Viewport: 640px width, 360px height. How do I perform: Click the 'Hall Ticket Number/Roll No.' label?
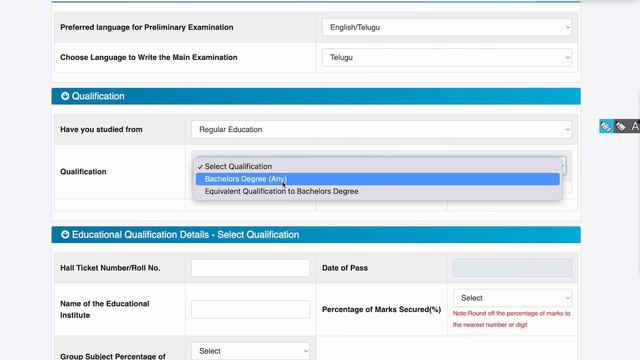110,268
